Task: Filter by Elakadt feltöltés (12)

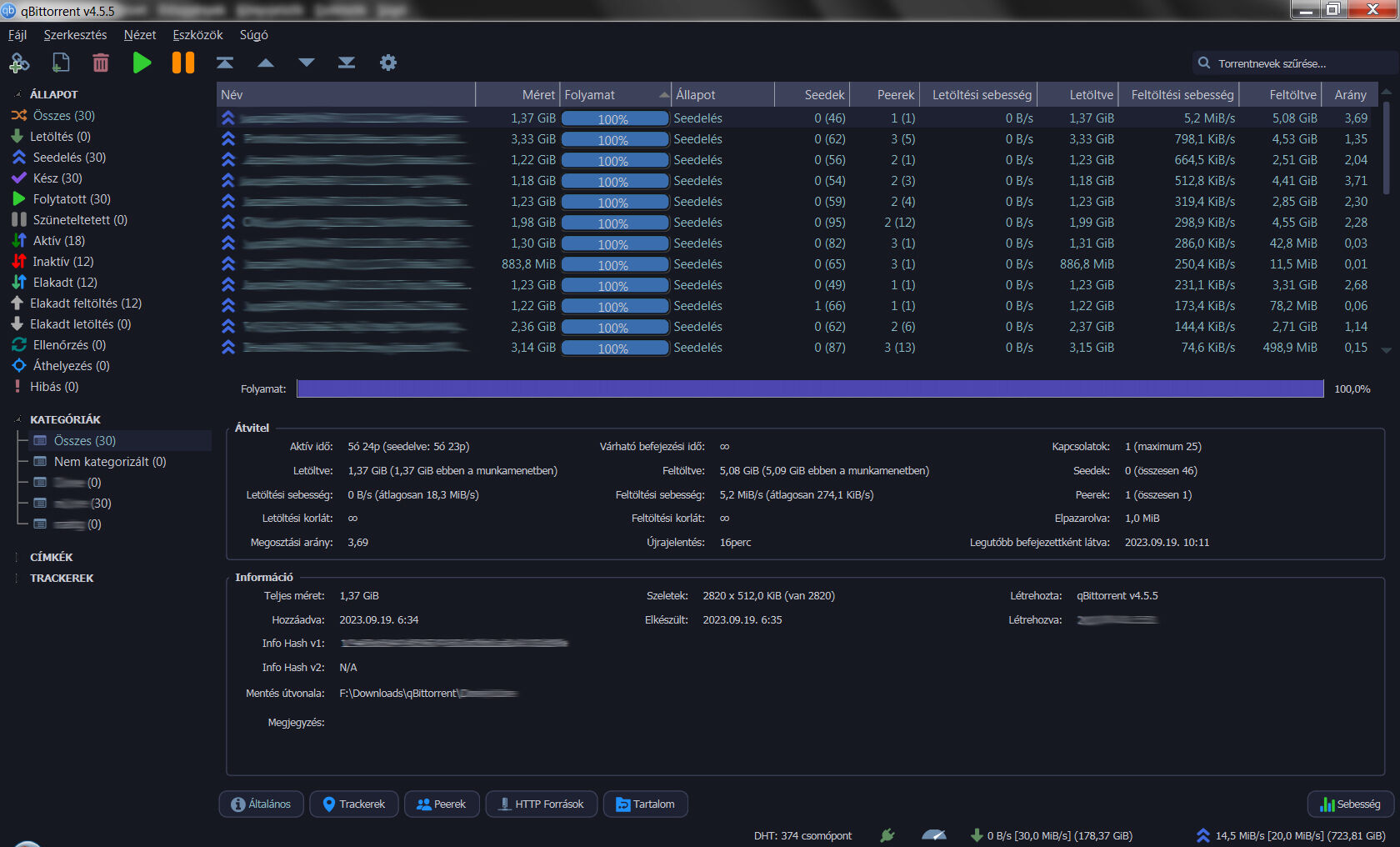Action: [x=77, y=303]
